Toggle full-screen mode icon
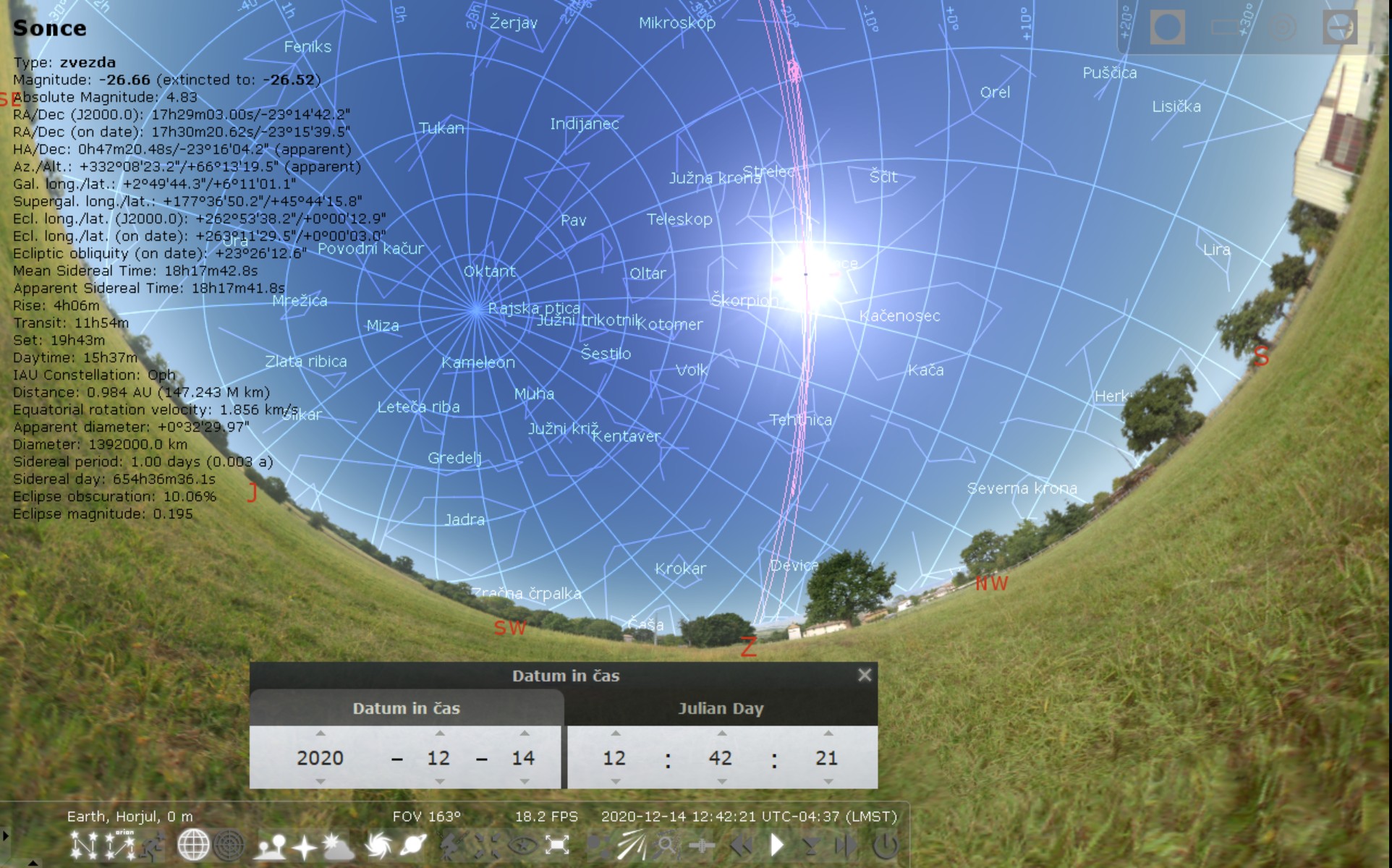The height and width of the screenshot is (868, 1392). coord(556,845)
